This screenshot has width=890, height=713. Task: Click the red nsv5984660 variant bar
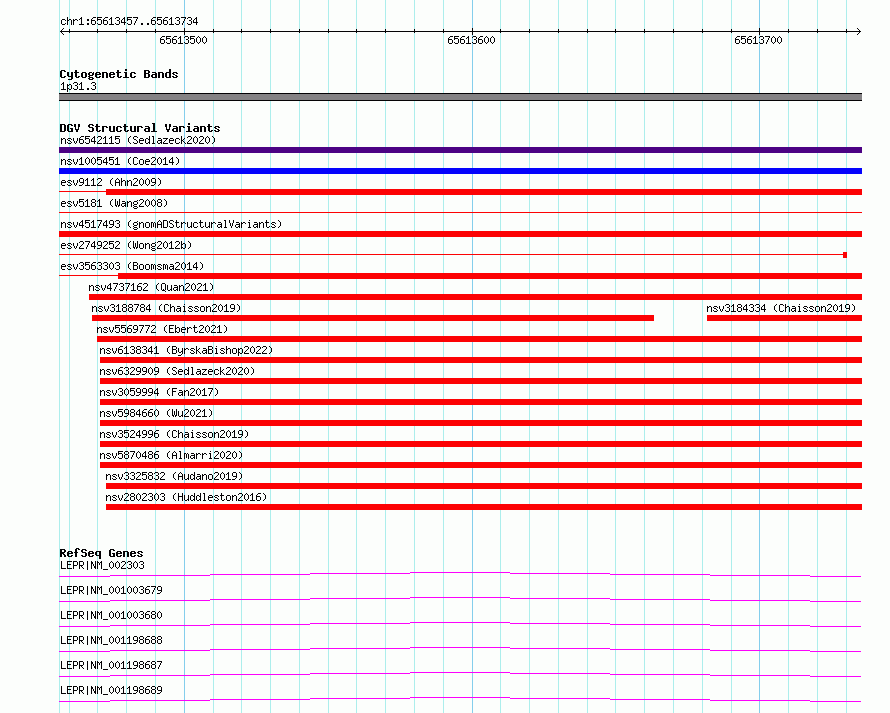tap(481, 423)
